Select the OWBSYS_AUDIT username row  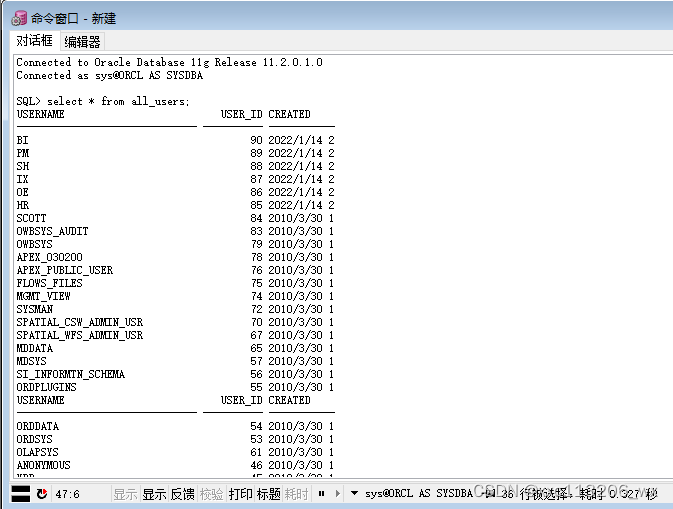pos(52,231)
